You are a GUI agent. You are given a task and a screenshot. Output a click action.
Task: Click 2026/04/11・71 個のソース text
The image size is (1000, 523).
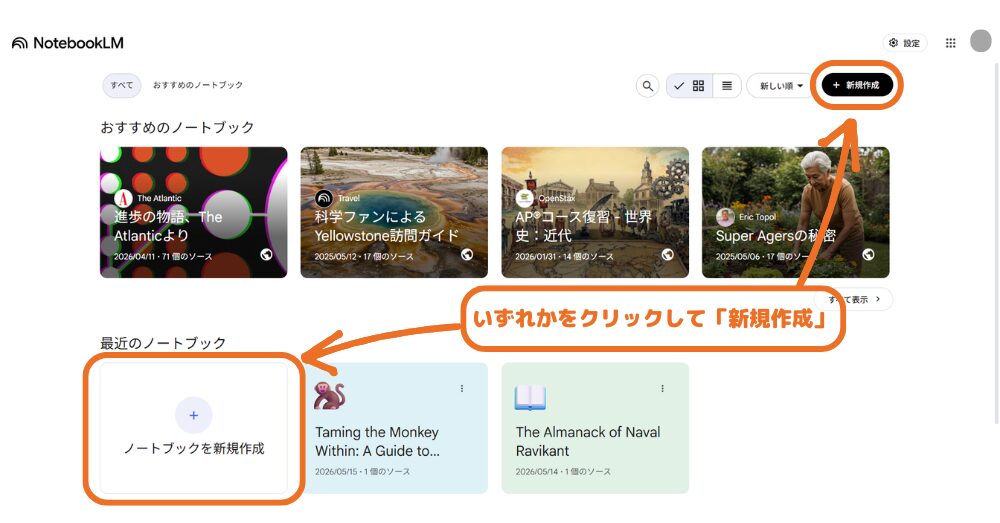pos(163,256)
